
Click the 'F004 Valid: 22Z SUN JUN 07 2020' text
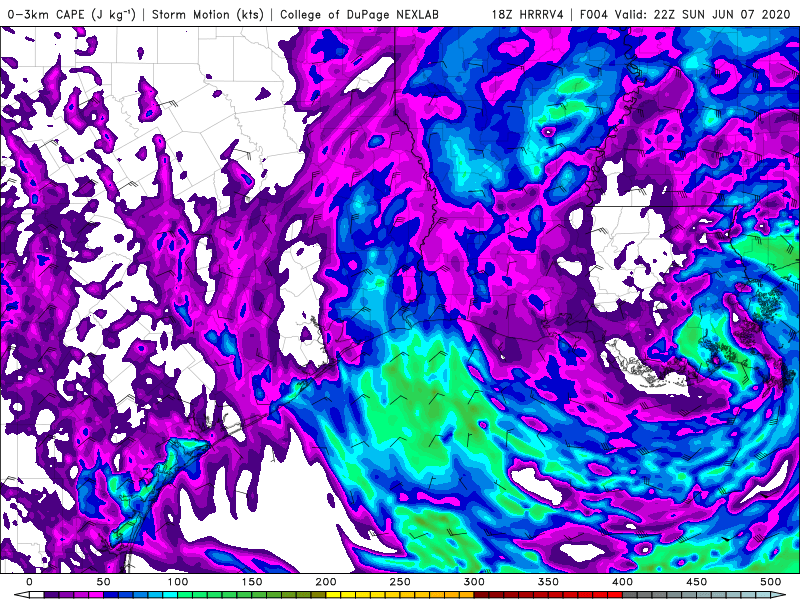685,15
